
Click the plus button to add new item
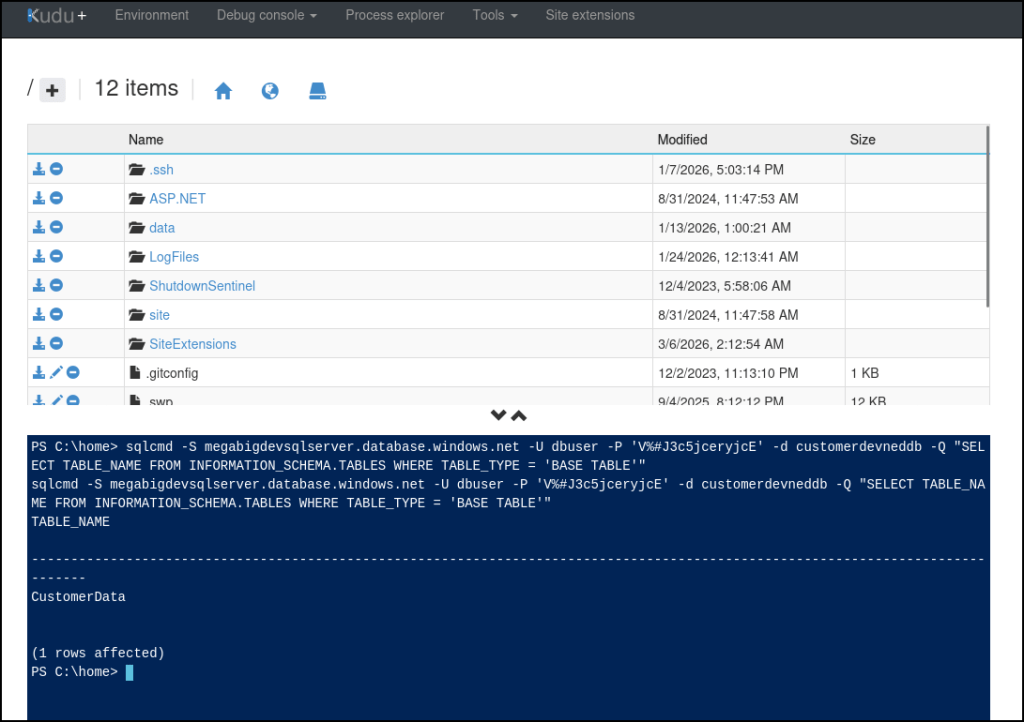coord(52,91)
